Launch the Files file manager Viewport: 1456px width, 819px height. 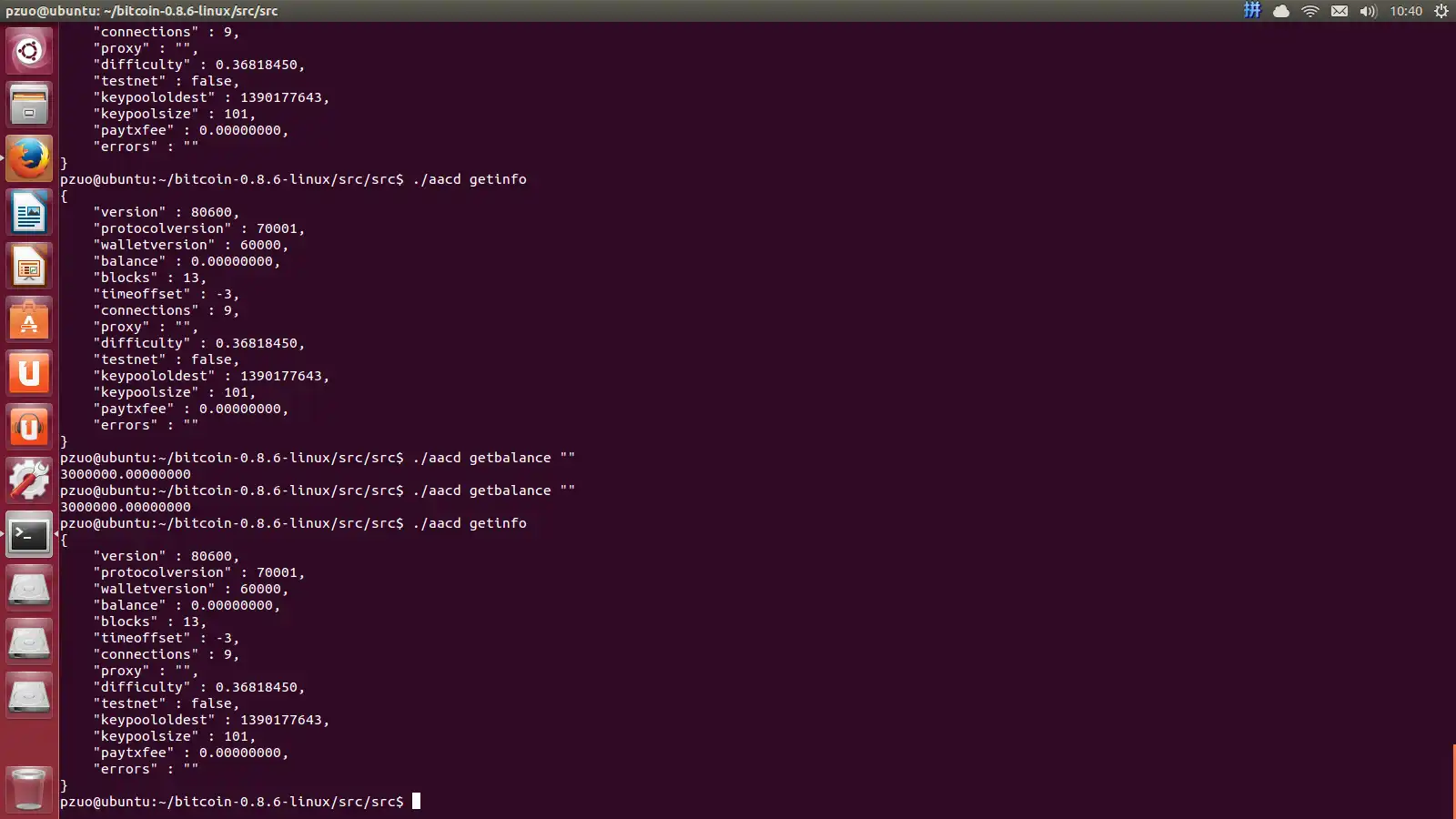click(x=29, y=104)
